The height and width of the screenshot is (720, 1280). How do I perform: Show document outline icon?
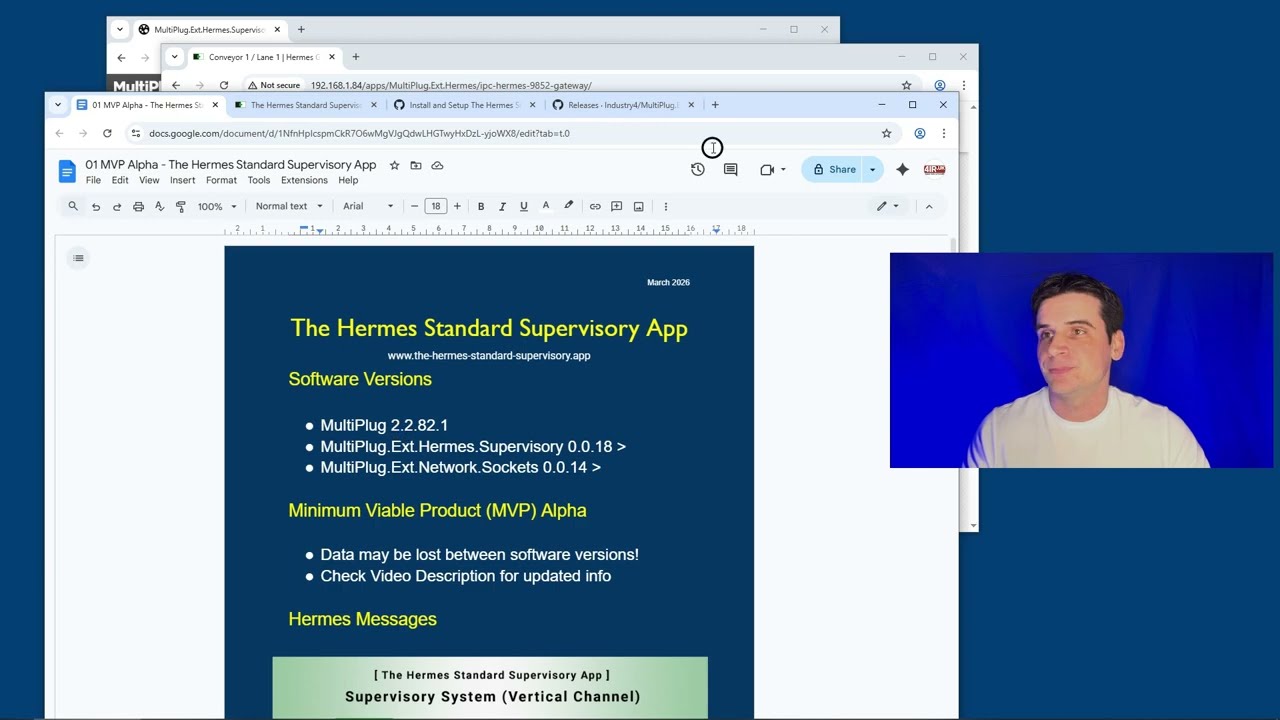click(78, 258)
